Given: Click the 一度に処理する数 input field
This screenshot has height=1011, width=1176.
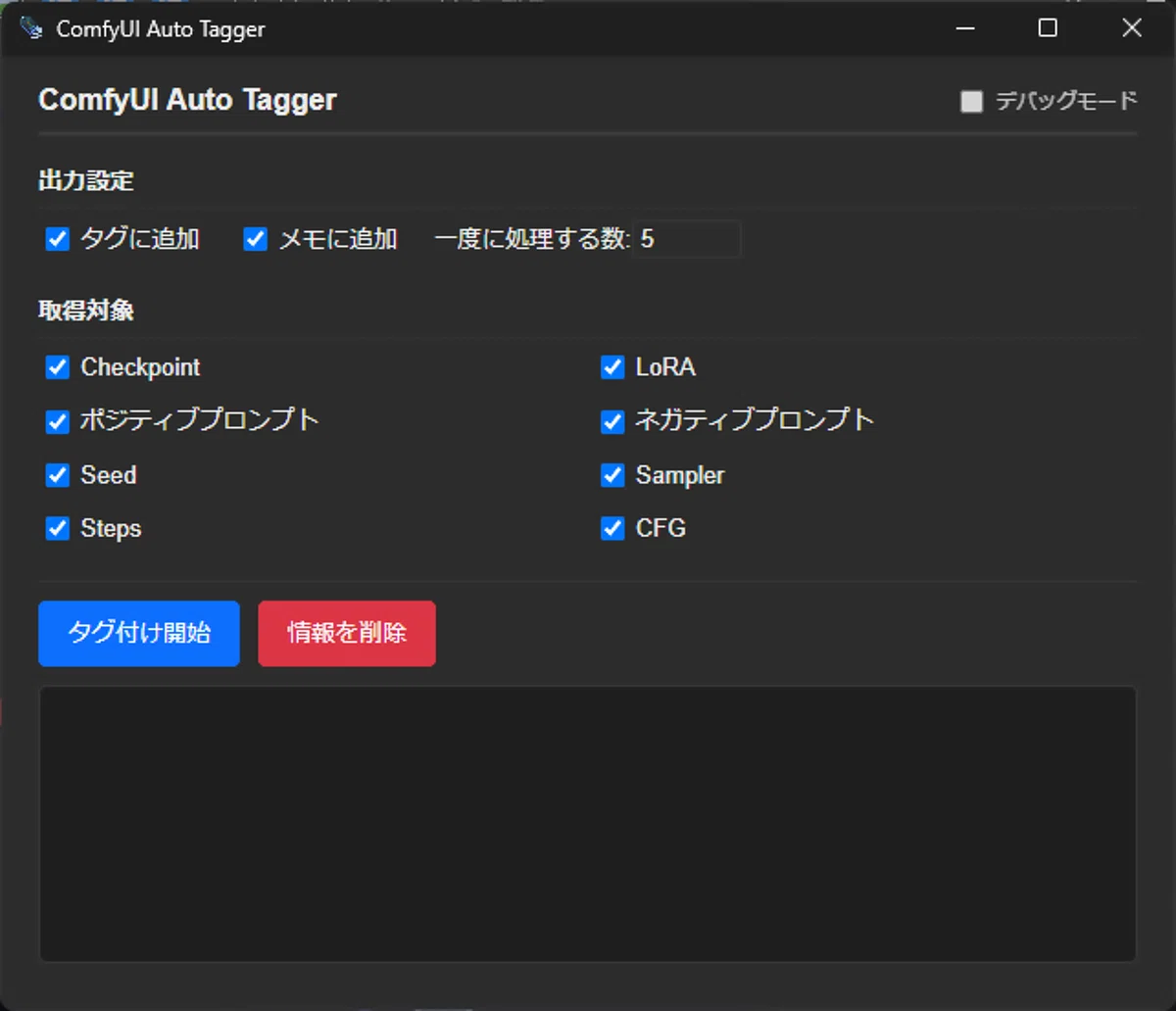Looking at the screenshot, I should coord(688,239).
